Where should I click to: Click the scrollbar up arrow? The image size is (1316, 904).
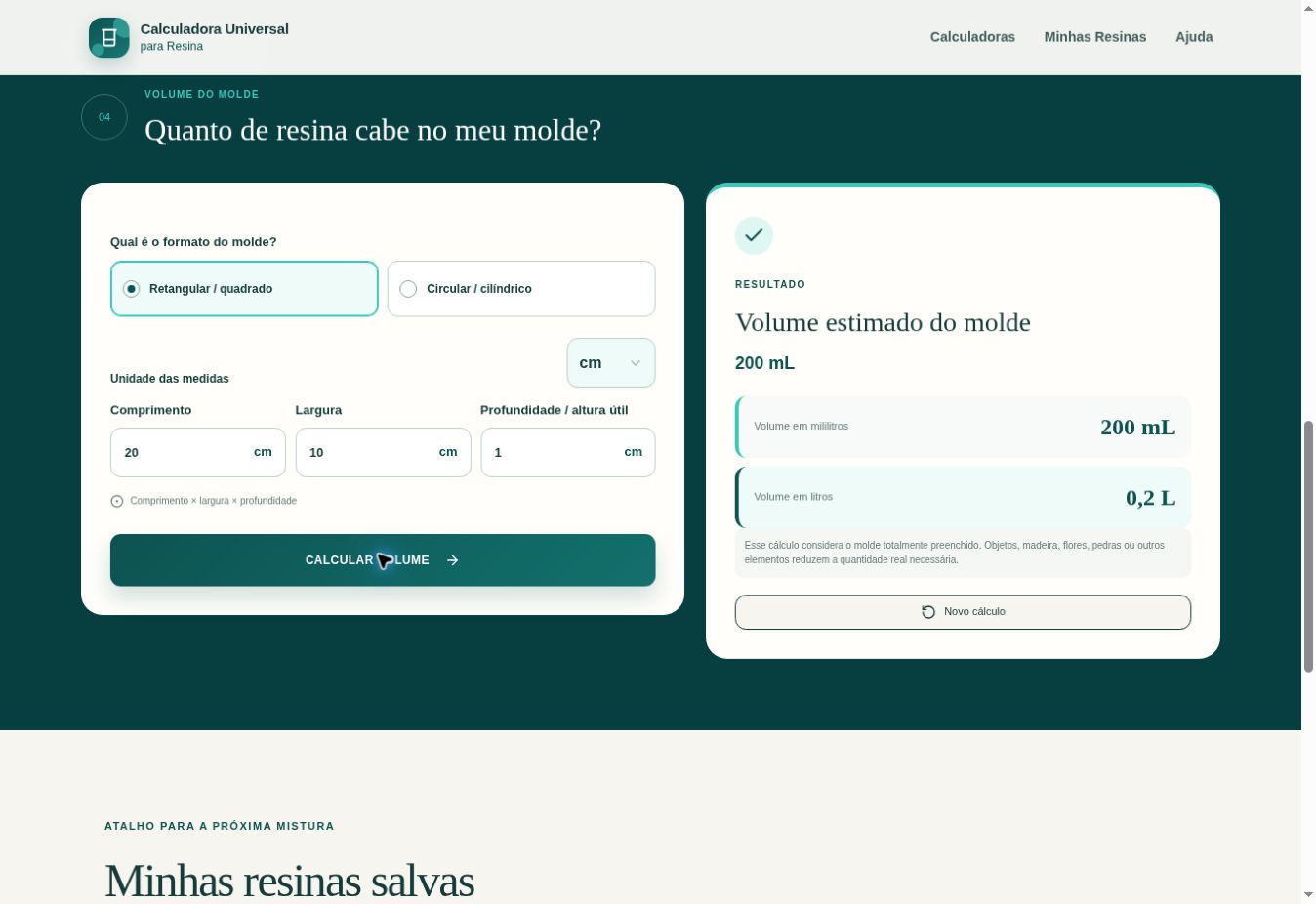click(x=1308, y=8)
